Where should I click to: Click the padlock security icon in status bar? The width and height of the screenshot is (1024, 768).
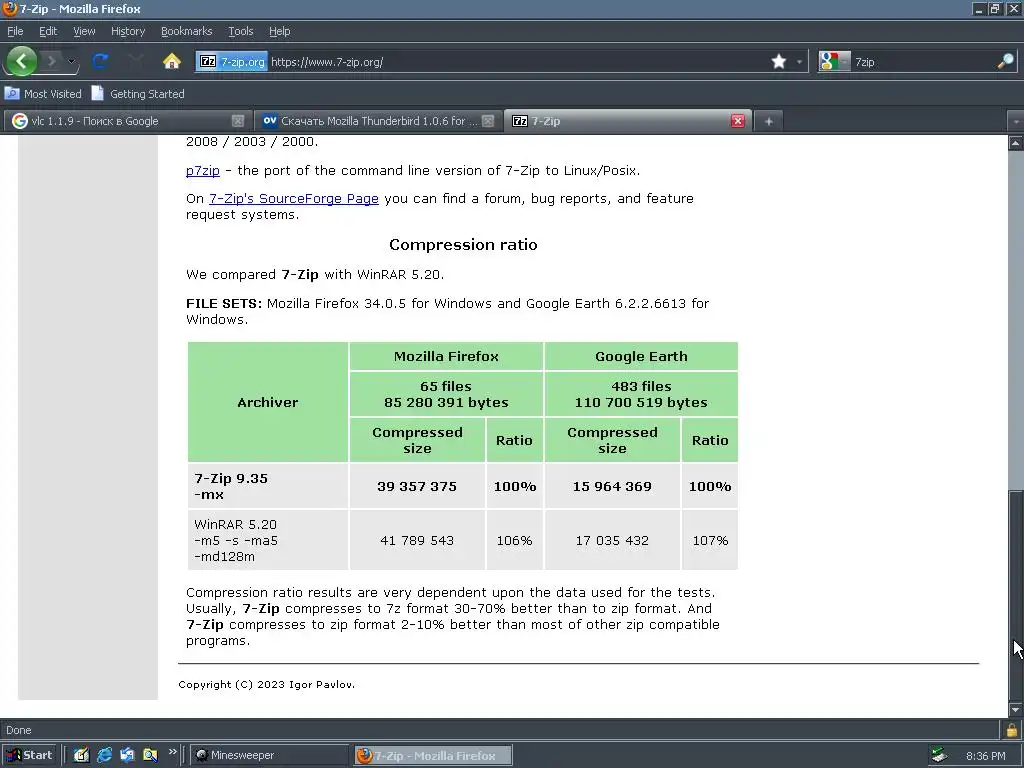1012,729
